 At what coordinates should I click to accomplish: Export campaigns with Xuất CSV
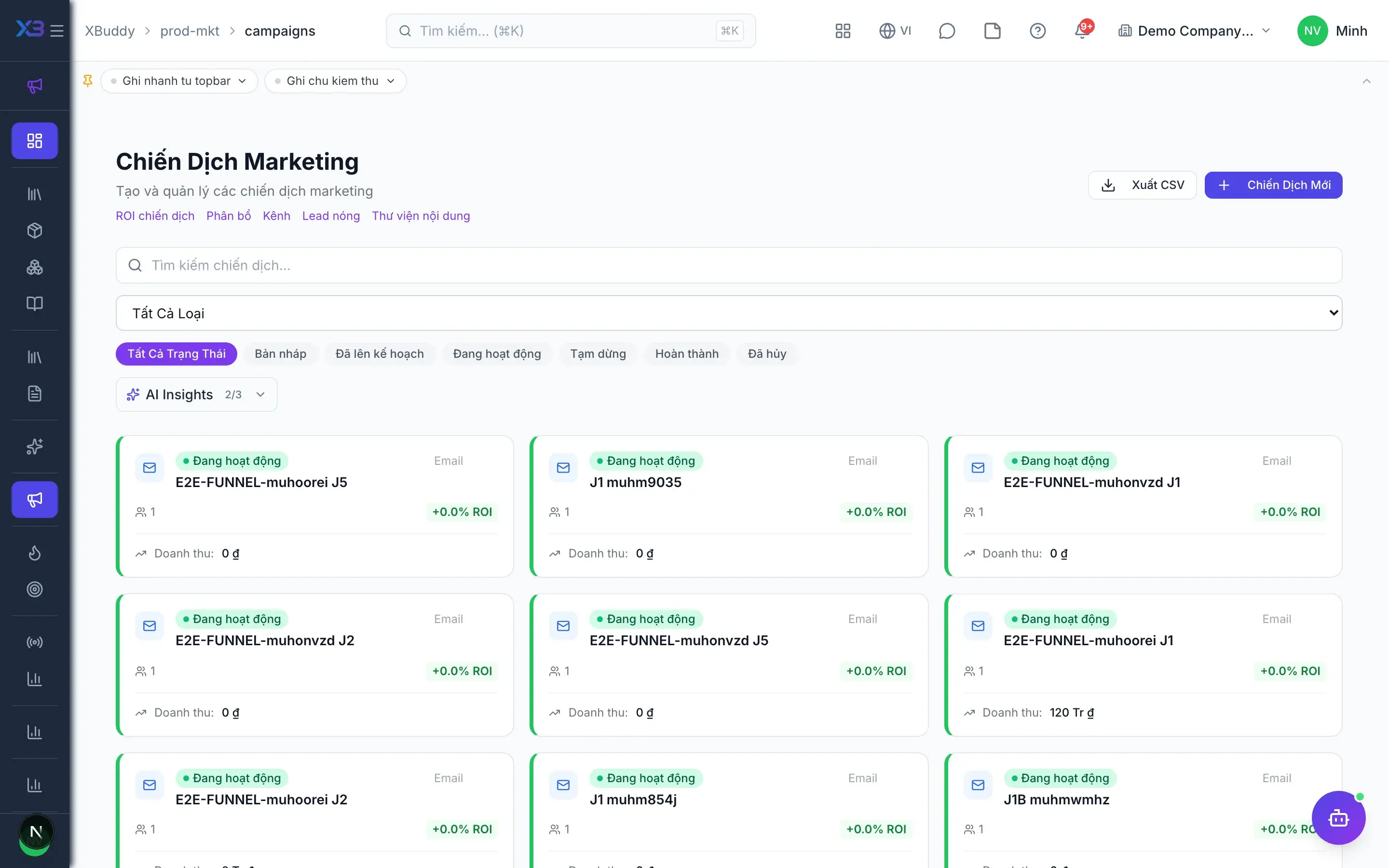[x=1142, y=185]
